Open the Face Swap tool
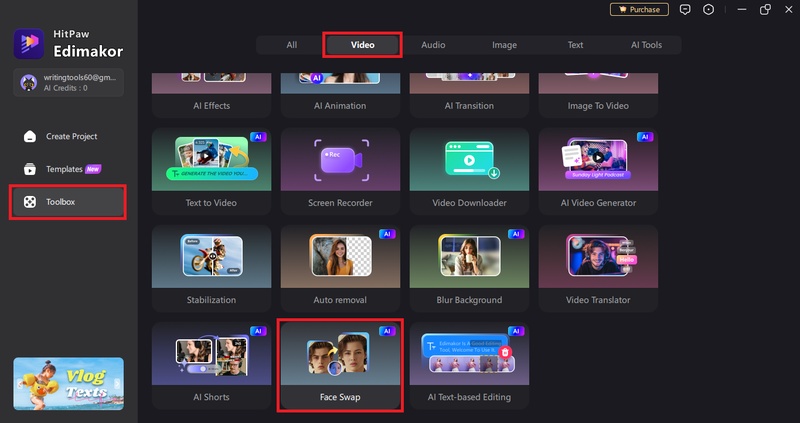Viewport: 800px width, 423px height. tap(340, 365)
